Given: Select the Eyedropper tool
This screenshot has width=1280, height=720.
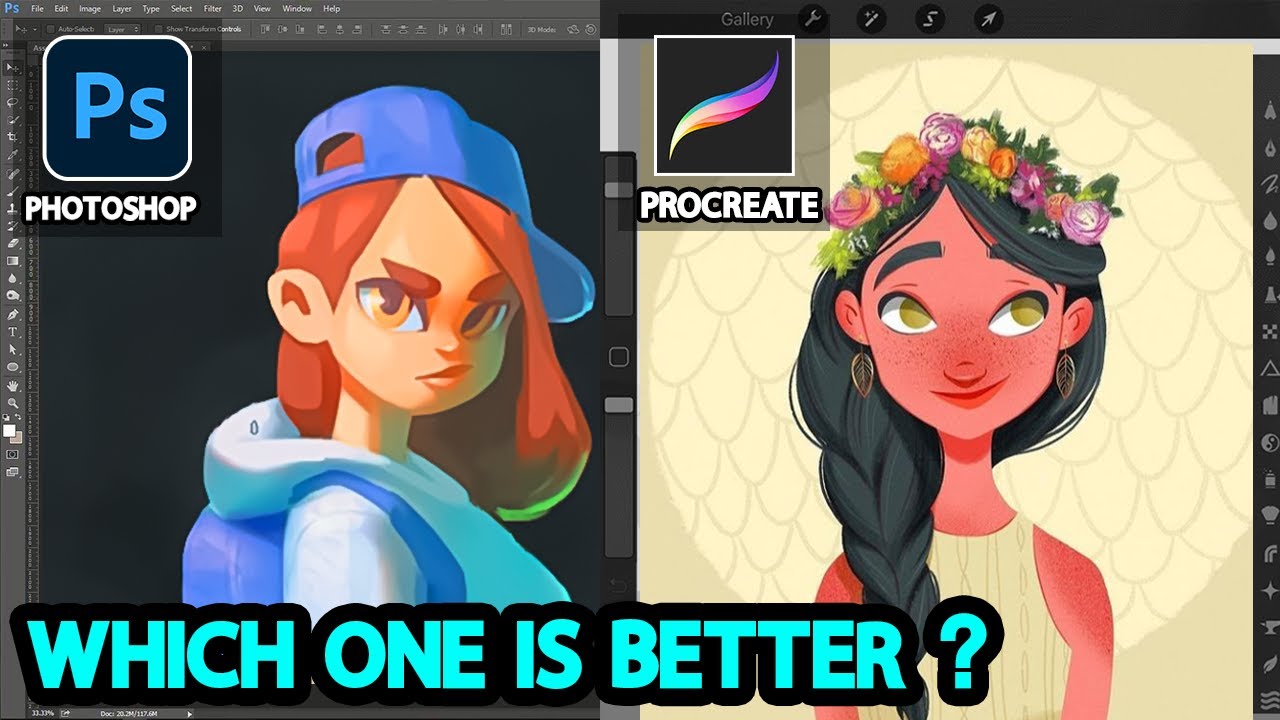Looking at the screenshot, I should pyautogui.click(x=13, y=156).
